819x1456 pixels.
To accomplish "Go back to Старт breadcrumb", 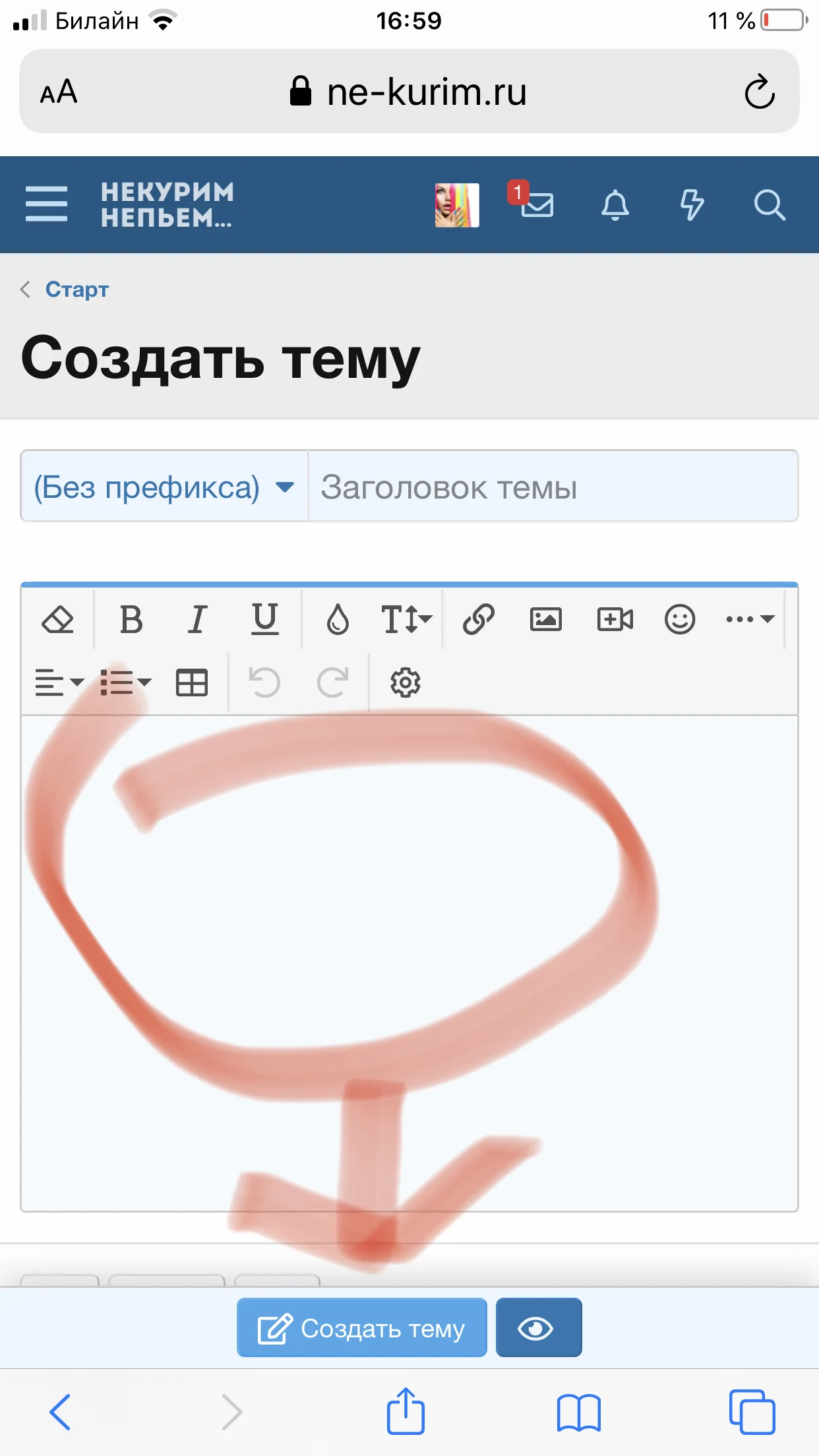I will (x=76, y=289).
